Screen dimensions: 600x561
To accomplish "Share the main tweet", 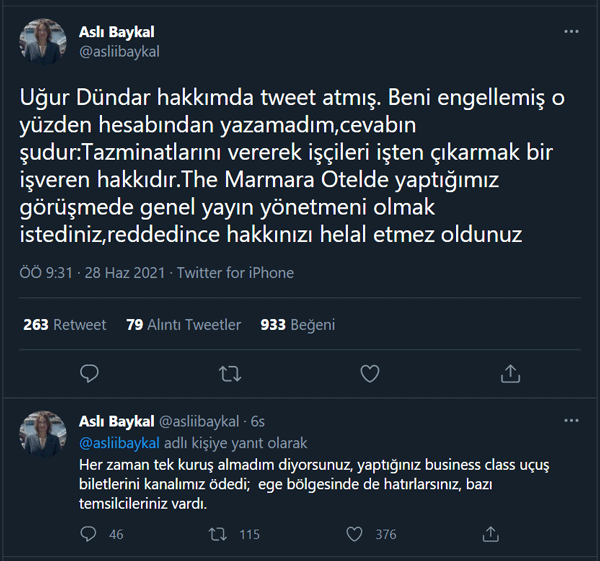I will click(510, 374).
